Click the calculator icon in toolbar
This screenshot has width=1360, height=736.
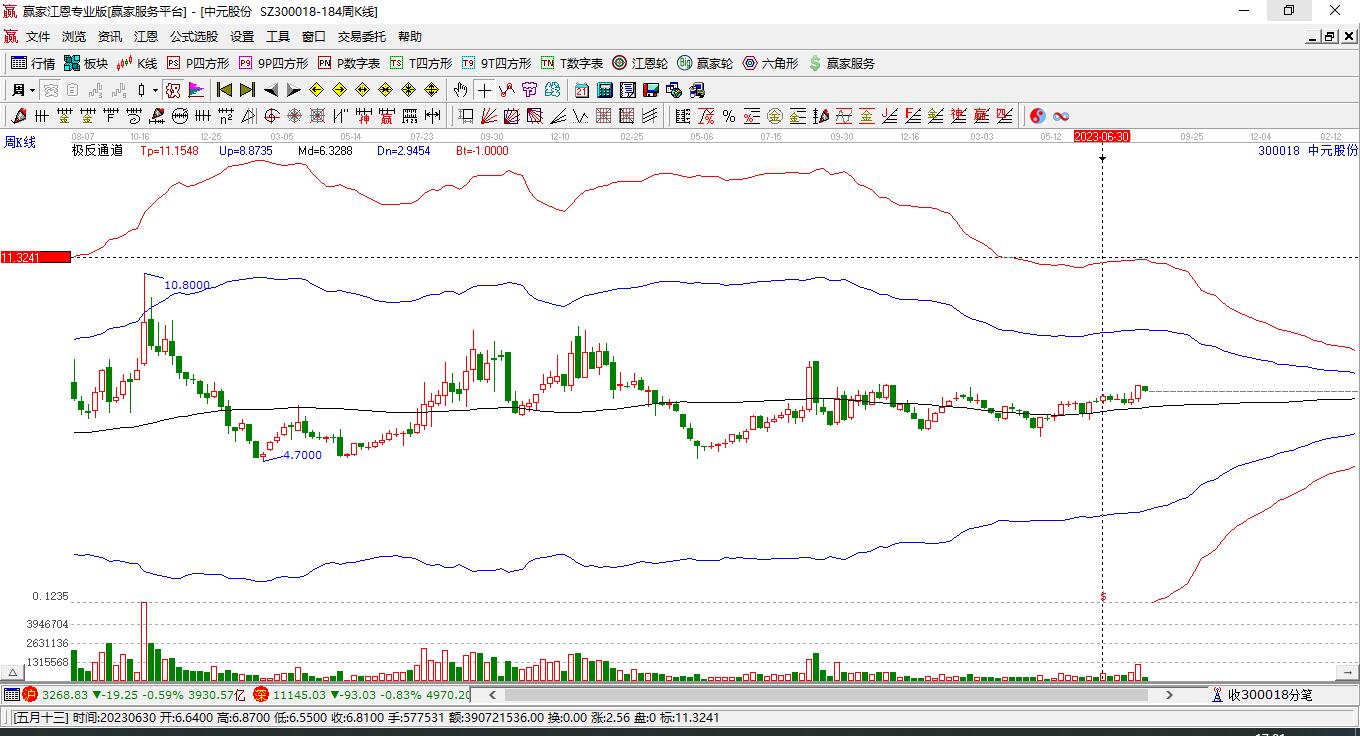(x=604, y=90)
